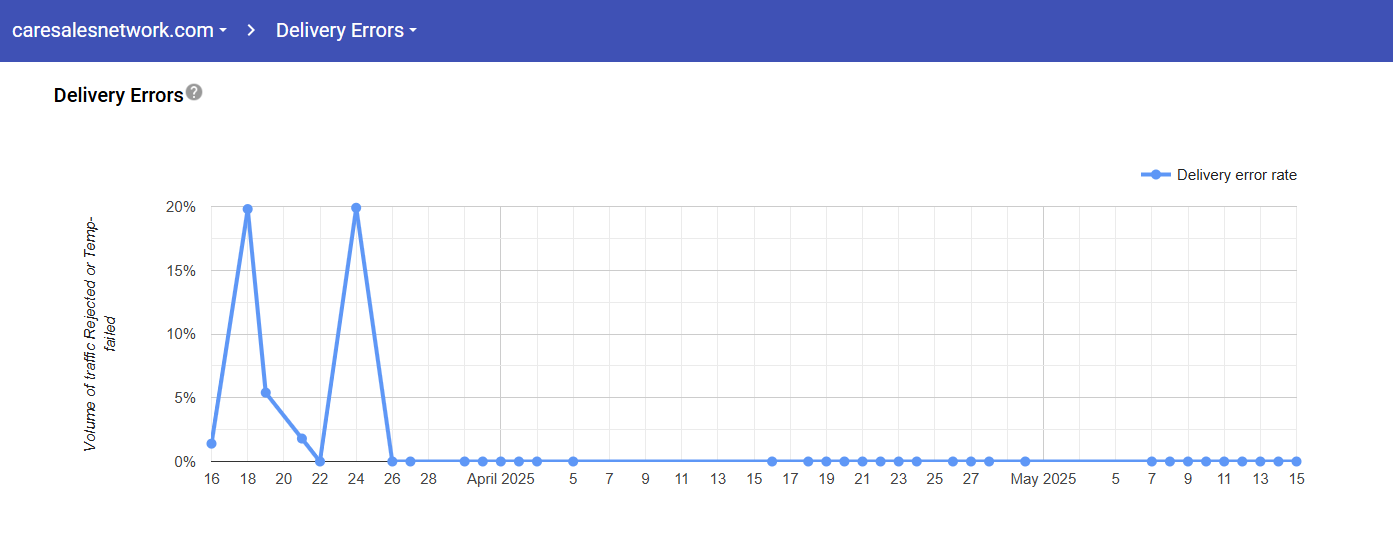Select the 20% peak point on the 24th
Image resolution: width=1393 pixels, height=555 pixels.
click(356, 208)
